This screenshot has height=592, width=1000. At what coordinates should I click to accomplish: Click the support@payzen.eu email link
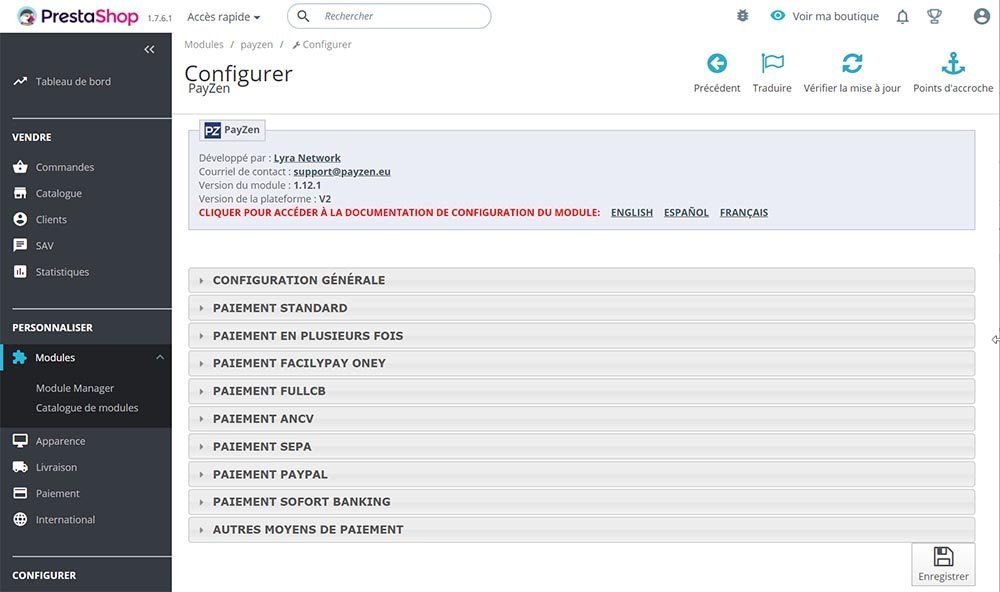pos(342,172)
